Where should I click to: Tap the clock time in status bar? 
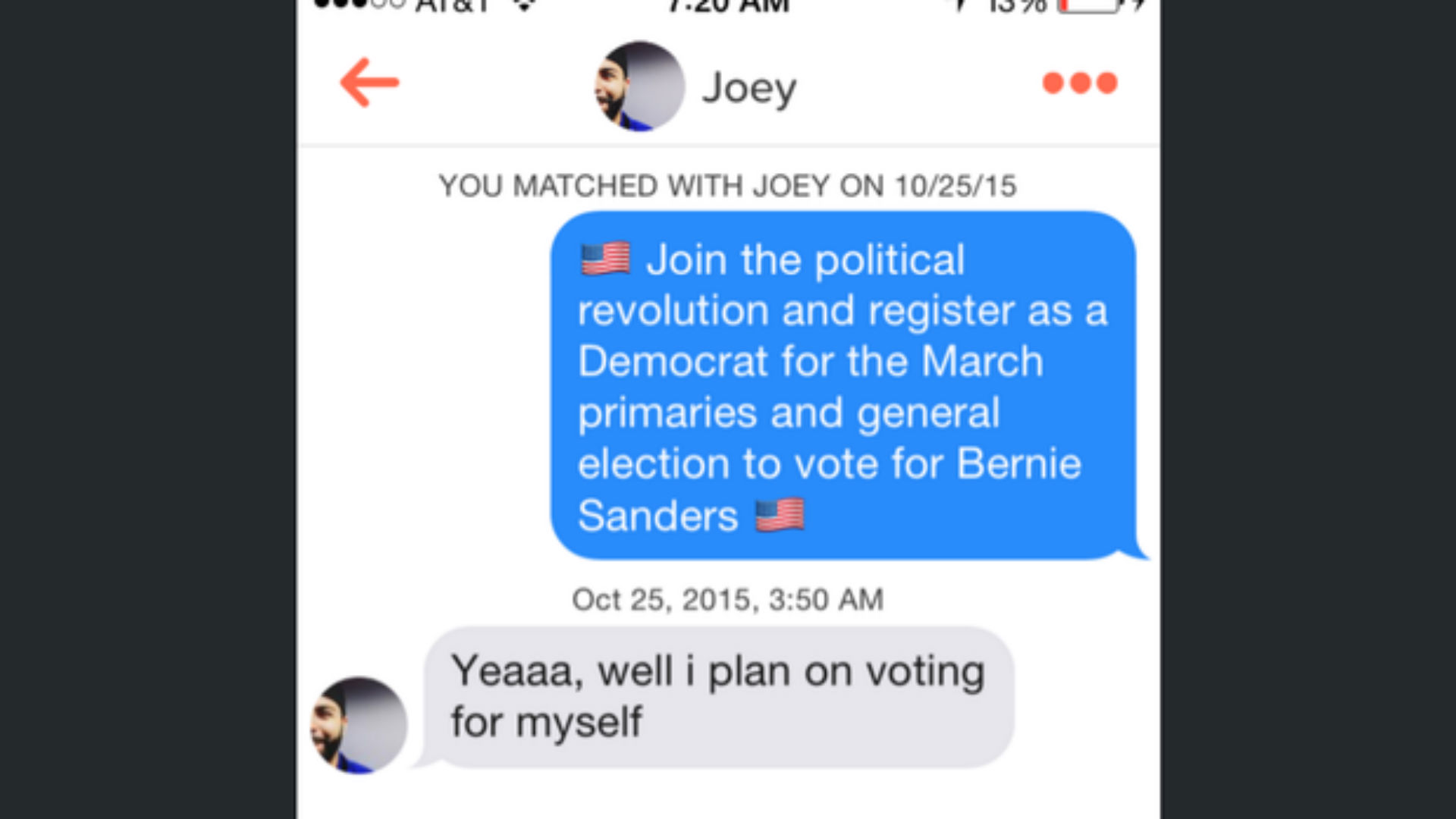(x=728, y=5)
